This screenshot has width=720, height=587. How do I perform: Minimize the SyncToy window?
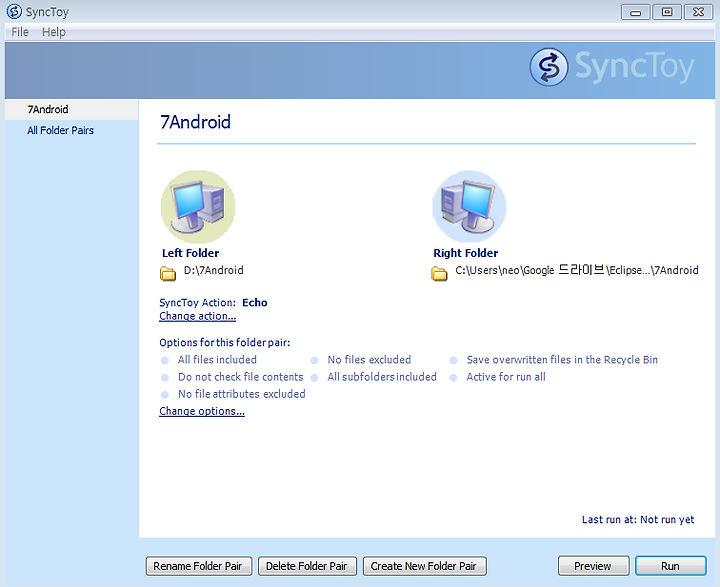click(636, 12)
